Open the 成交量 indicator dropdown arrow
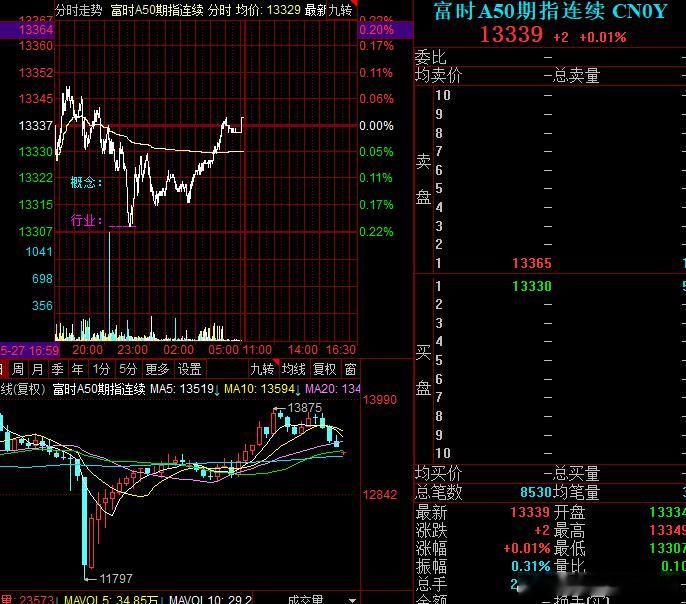Screen dimensions: 686x604 click(x=353, y=600)
